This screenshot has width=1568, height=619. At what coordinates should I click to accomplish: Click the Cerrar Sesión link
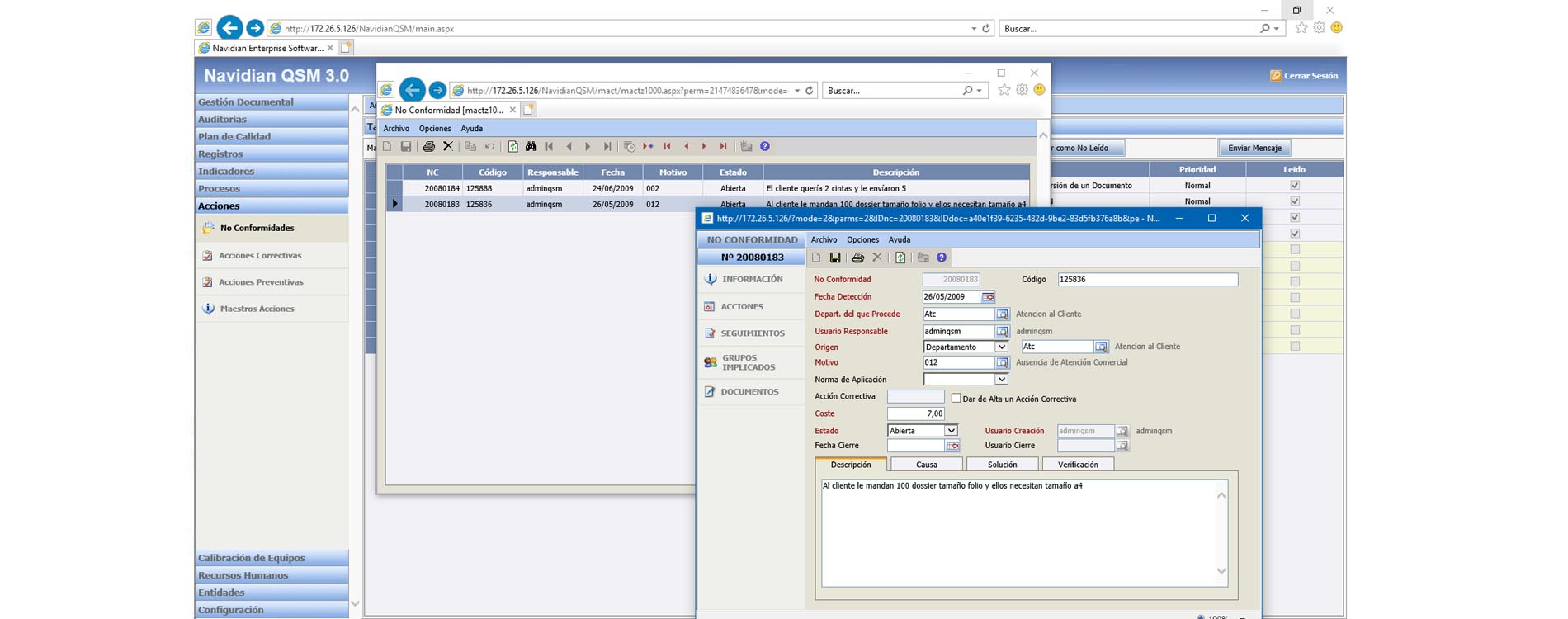[1310, 76]
